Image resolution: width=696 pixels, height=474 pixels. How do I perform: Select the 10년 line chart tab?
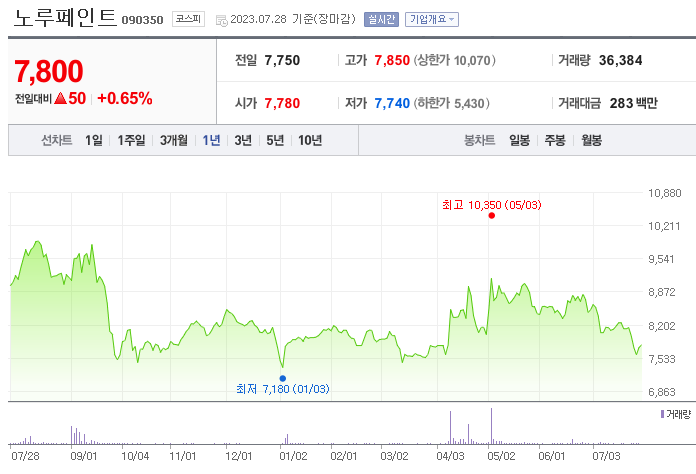pos(310,140)
